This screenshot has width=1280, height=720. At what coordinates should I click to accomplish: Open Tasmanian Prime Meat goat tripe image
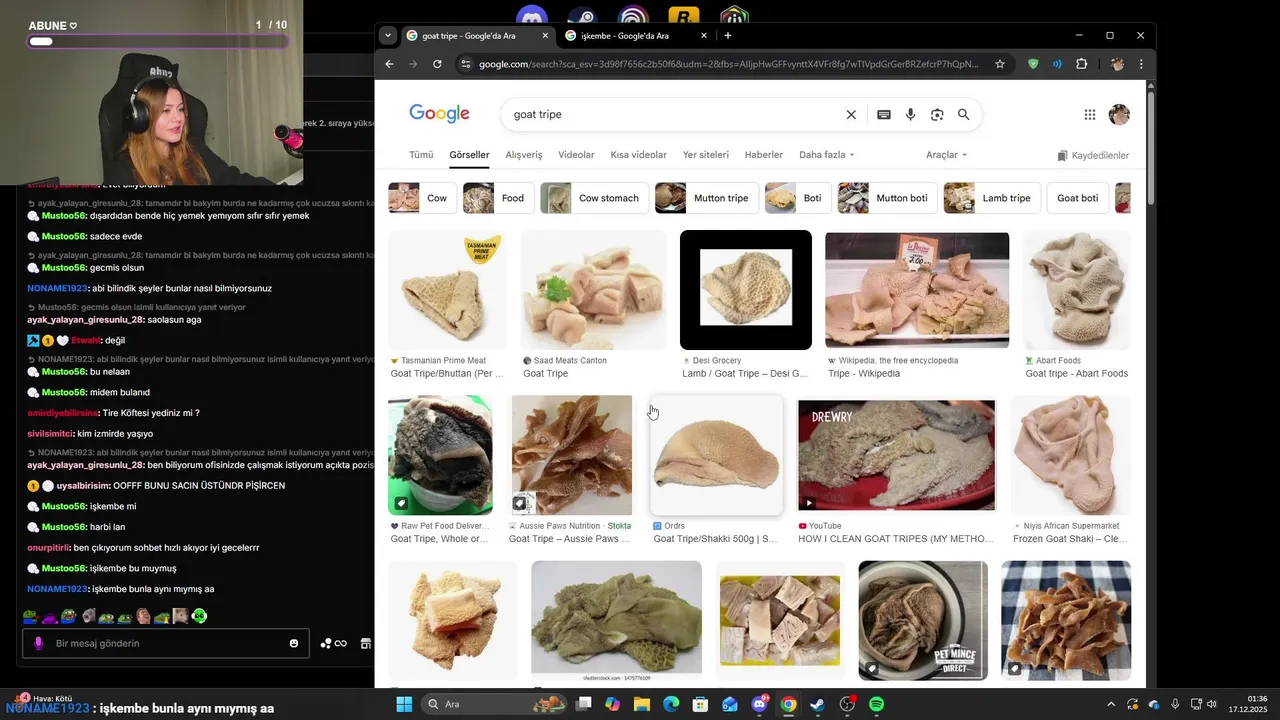(447, 290)
